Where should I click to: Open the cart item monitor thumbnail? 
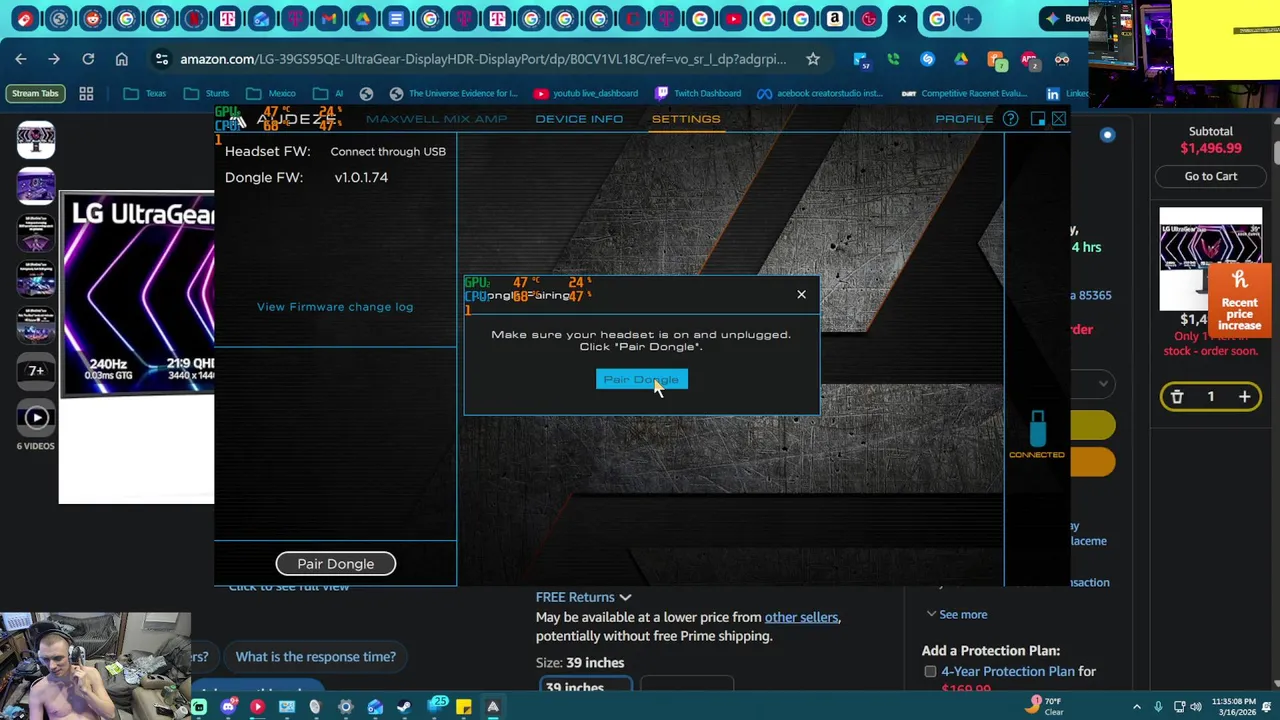pos(1211,259)
